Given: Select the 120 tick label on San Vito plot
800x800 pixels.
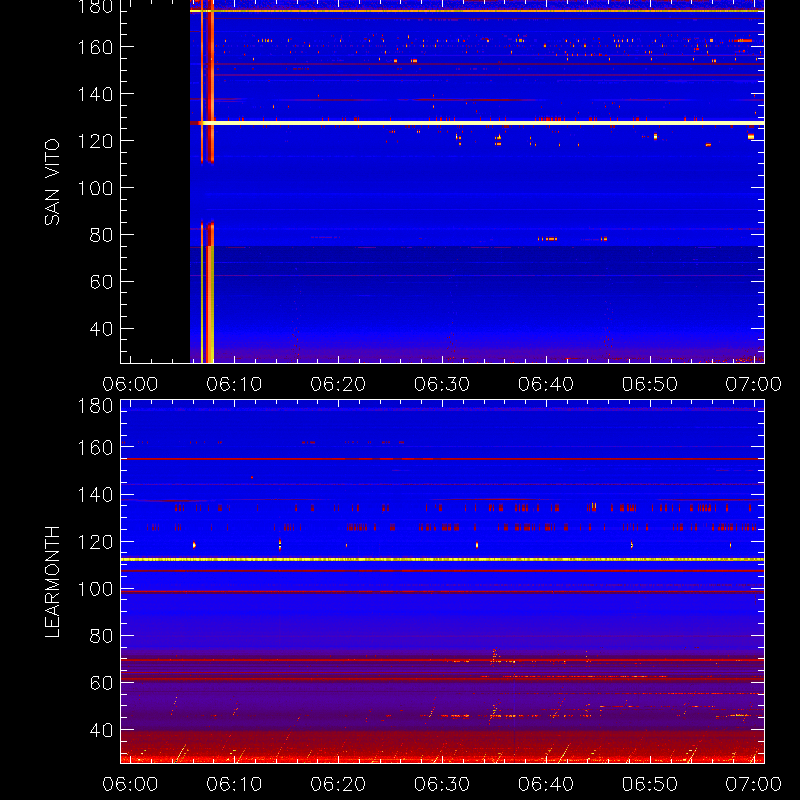Looking at the screenshot, I should coord(95,141).
